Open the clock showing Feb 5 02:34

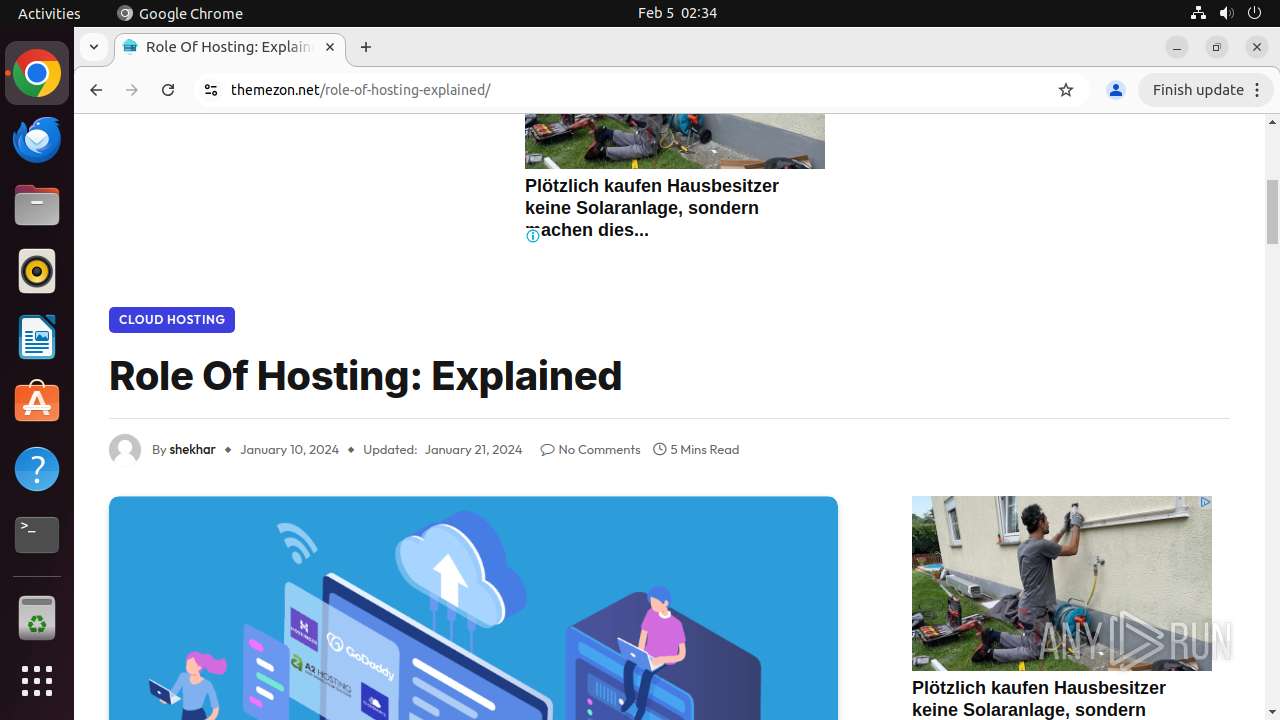click(677, 13)
